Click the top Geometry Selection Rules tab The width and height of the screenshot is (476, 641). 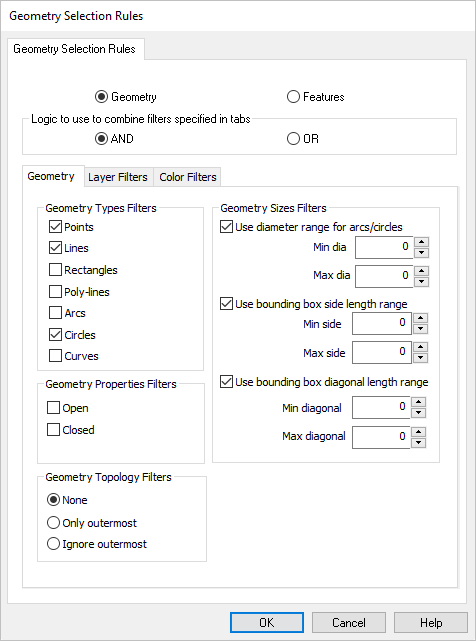74,49
